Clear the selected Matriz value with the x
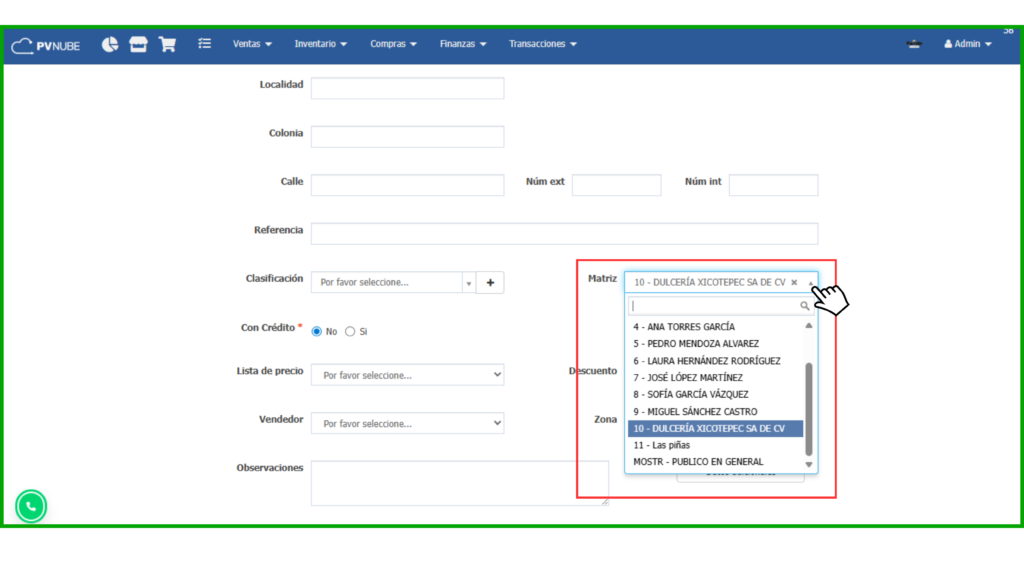This screenshot has height=576, width=1024. [x=794, y=283]
